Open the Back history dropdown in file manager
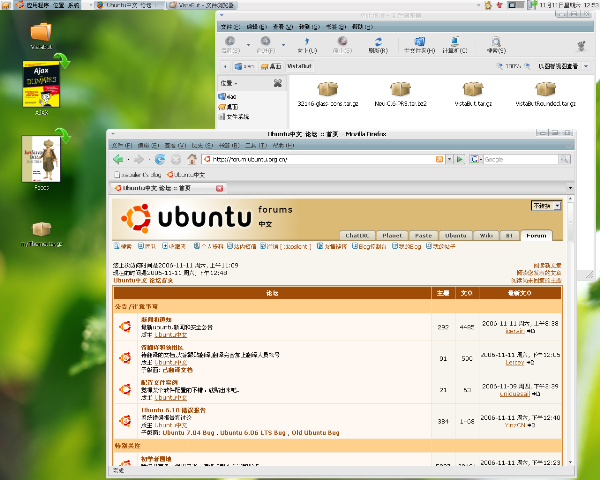 click(x=248, y=45)
